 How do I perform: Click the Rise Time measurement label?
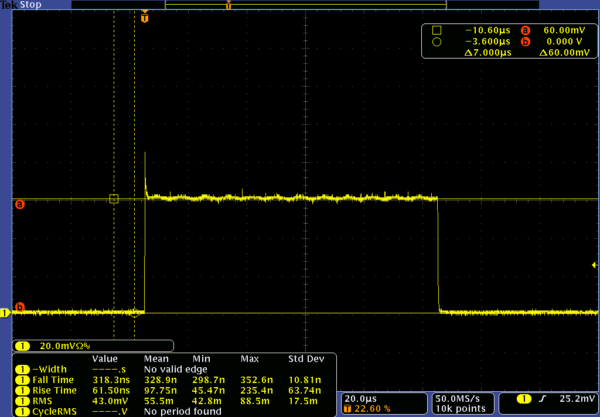coord(54,391)
